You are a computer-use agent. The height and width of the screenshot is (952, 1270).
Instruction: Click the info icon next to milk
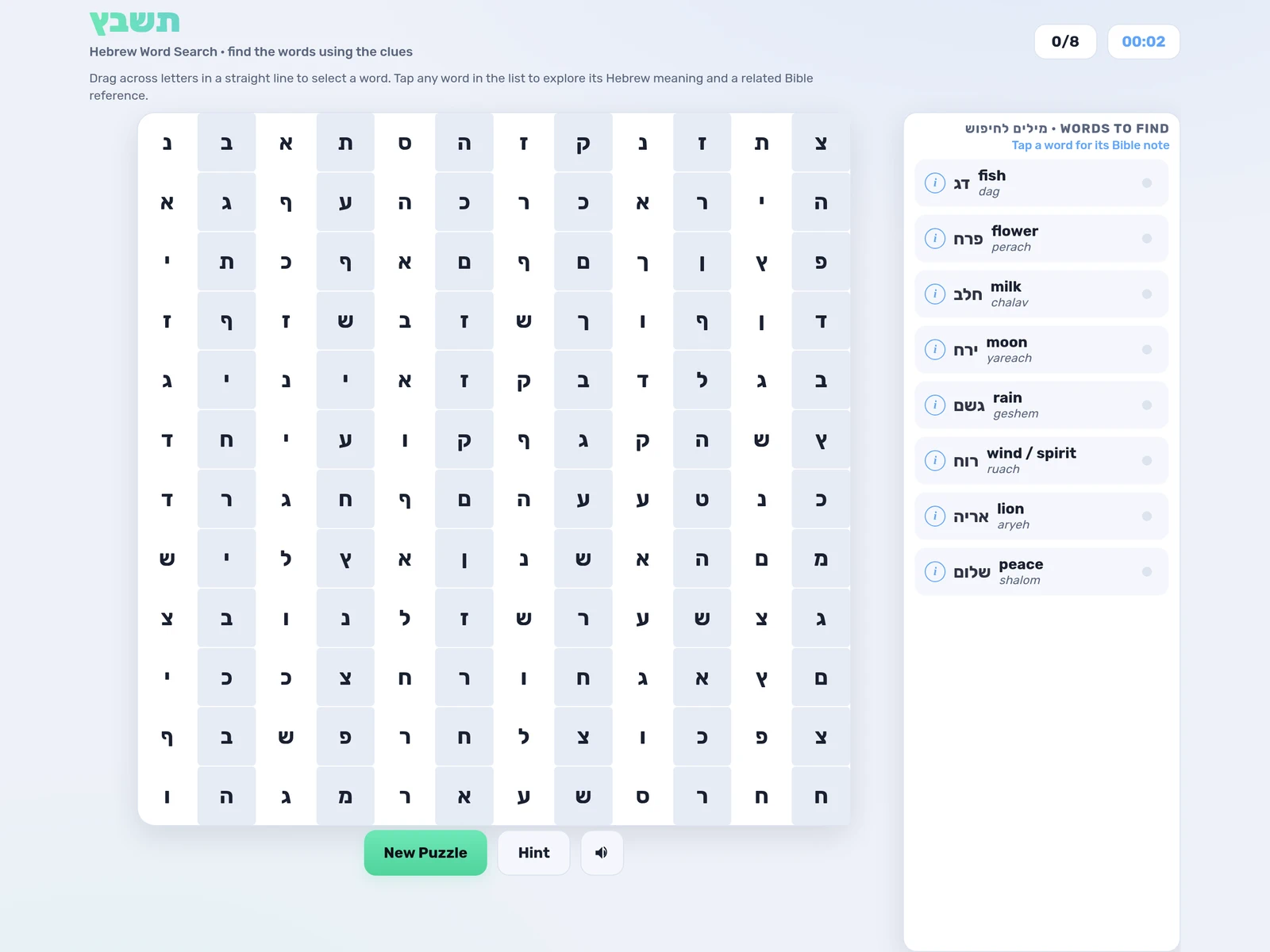[935, 294]
